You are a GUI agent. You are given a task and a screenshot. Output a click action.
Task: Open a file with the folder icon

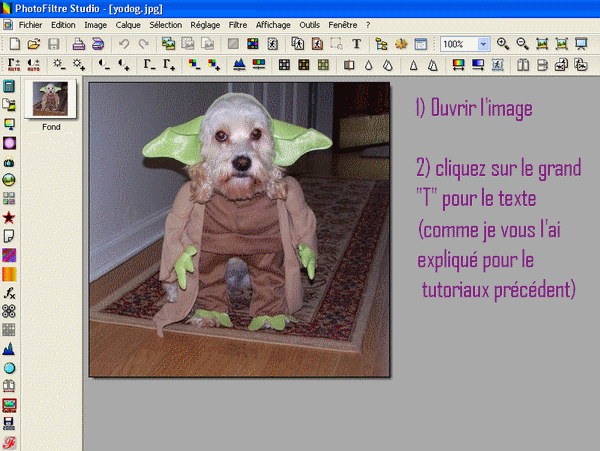[34, 44]
